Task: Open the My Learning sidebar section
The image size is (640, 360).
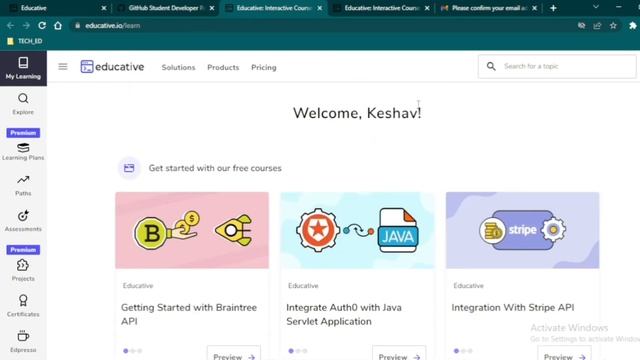Action: pos(23,68)
